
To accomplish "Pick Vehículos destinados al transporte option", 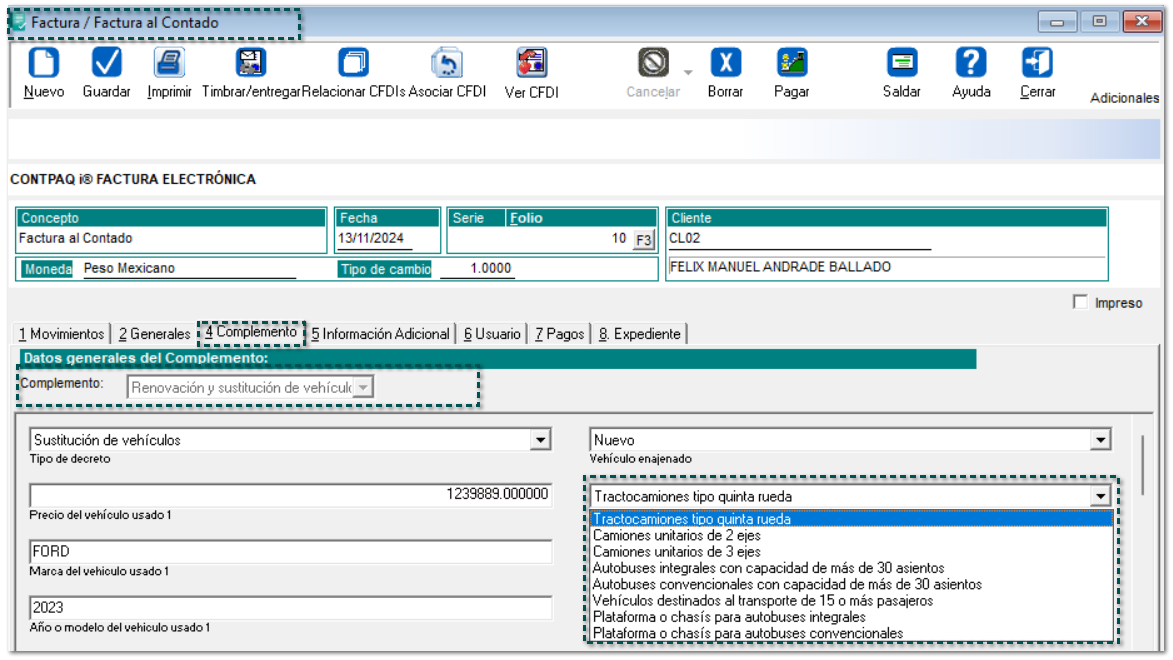I will point(851,601).
